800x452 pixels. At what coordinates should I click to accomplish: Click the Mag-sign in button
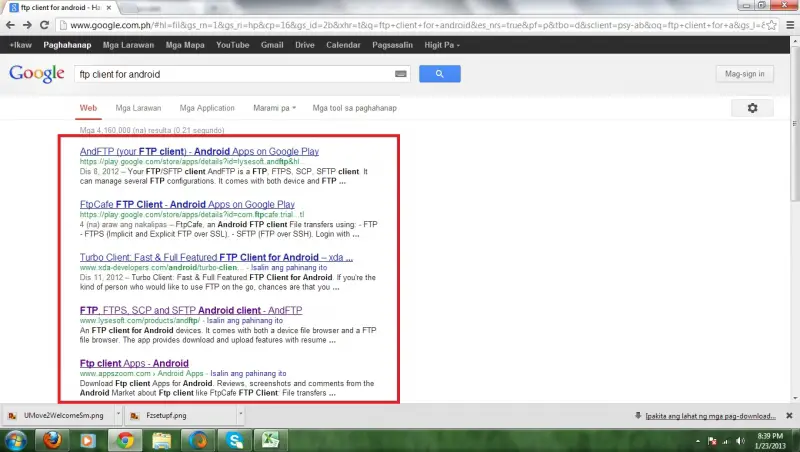coord(744,74)
